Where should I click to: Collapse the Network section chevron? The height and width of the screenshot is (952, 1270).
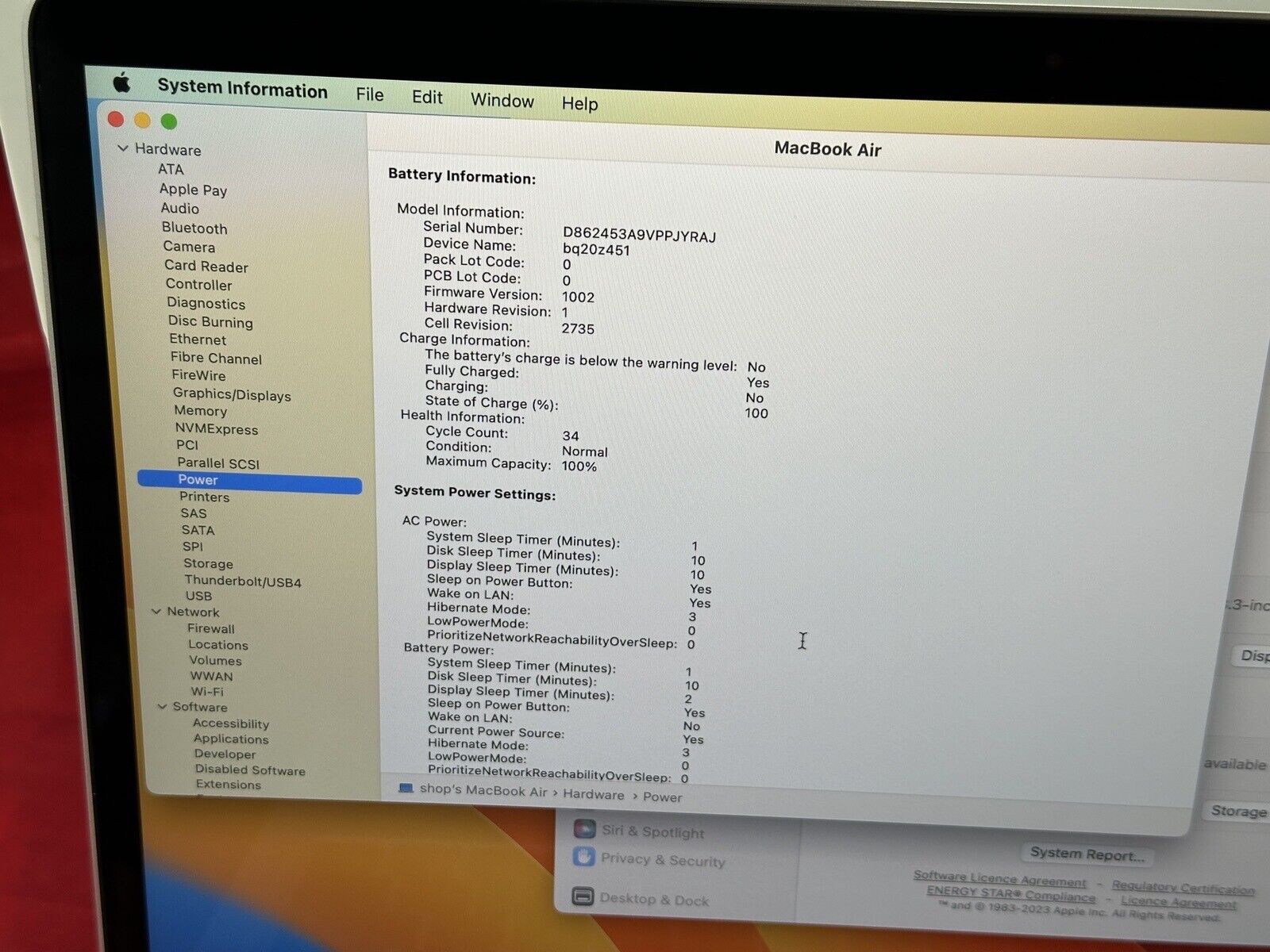coord(156,612)
